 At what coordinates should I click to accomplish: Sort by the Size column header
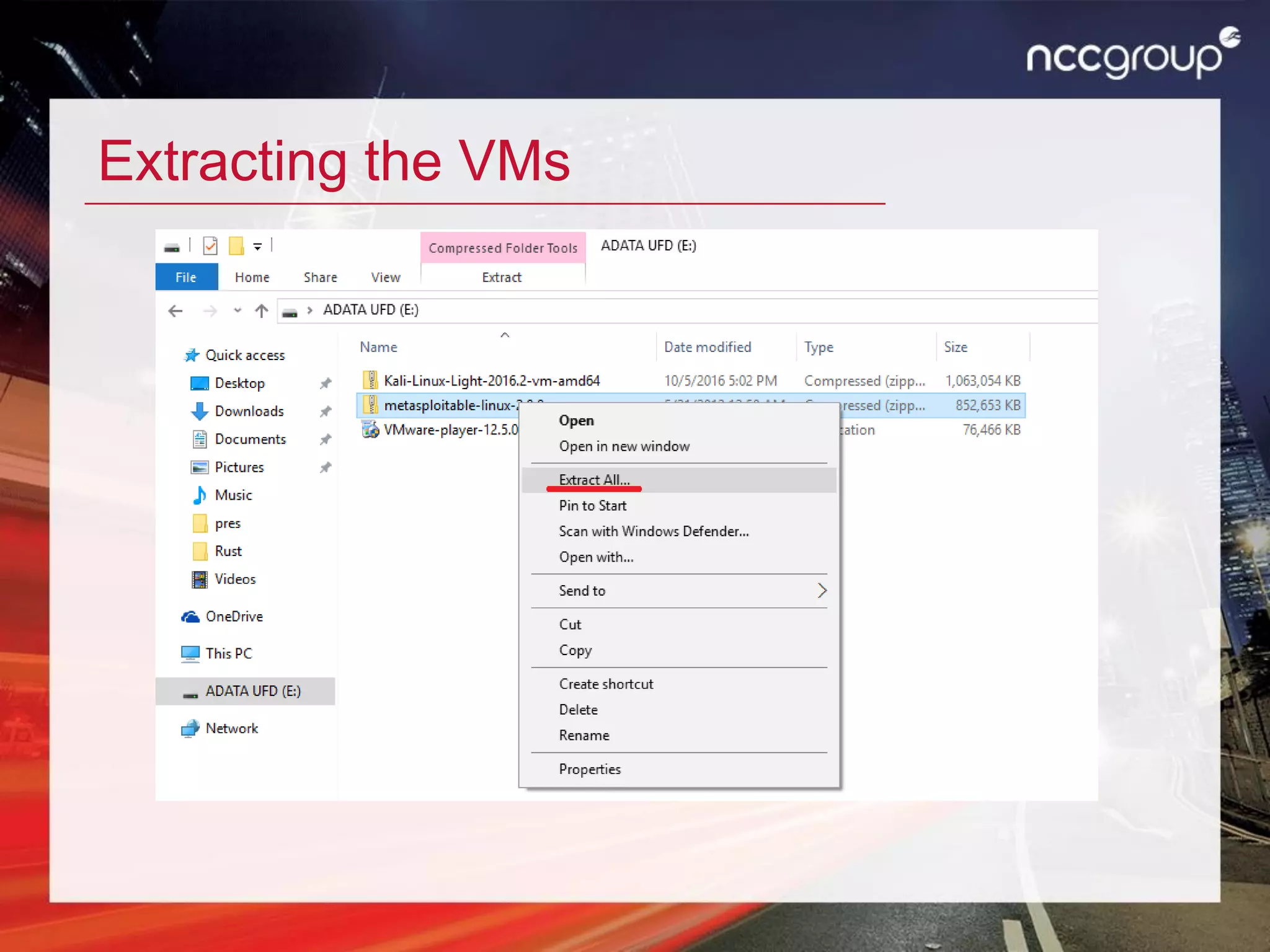[x=956, y=347]
